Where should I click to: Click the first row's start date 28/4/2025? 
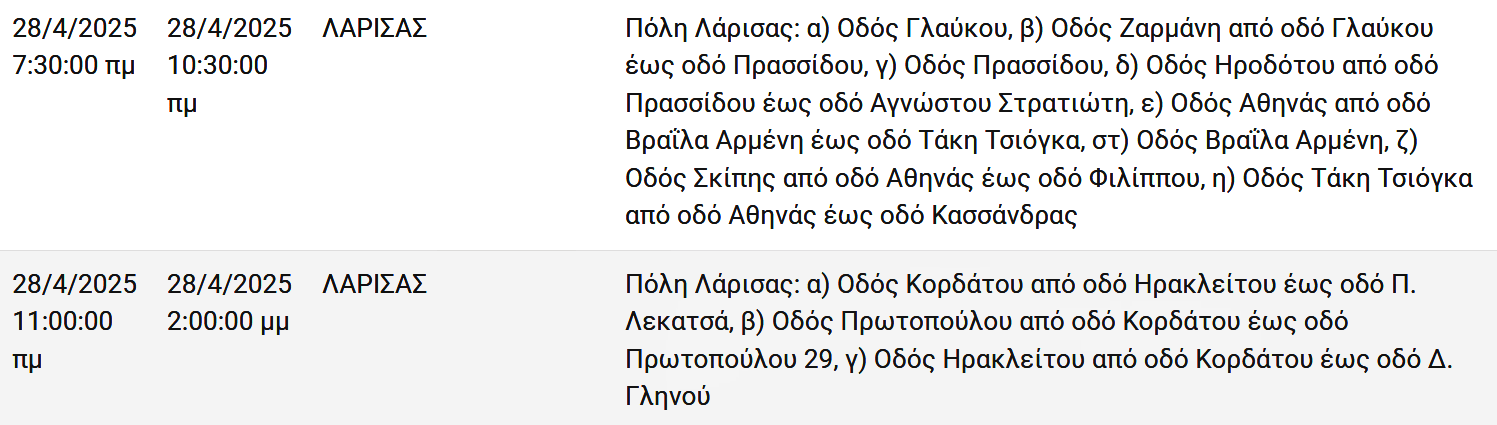(x=74, y=28)
